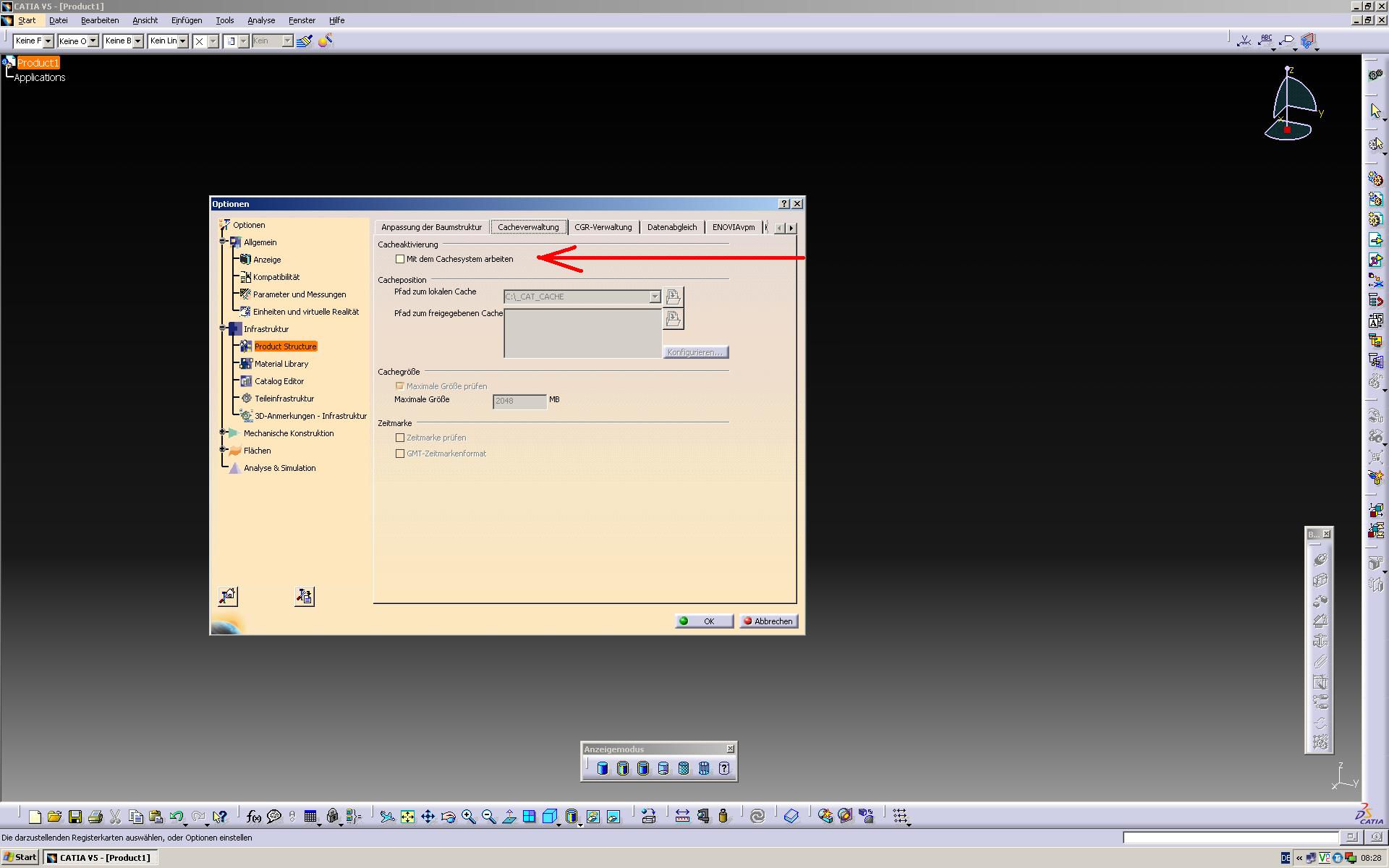Open the 'Keine B' dropdown

pyautogui.click(x=137, y=41)
